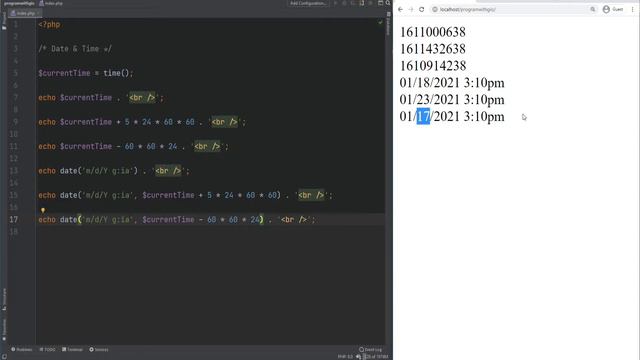Open the Project tool window sidebar button
Image resolution: width=640 pixels, height=360 pixels.
(4, 20)
